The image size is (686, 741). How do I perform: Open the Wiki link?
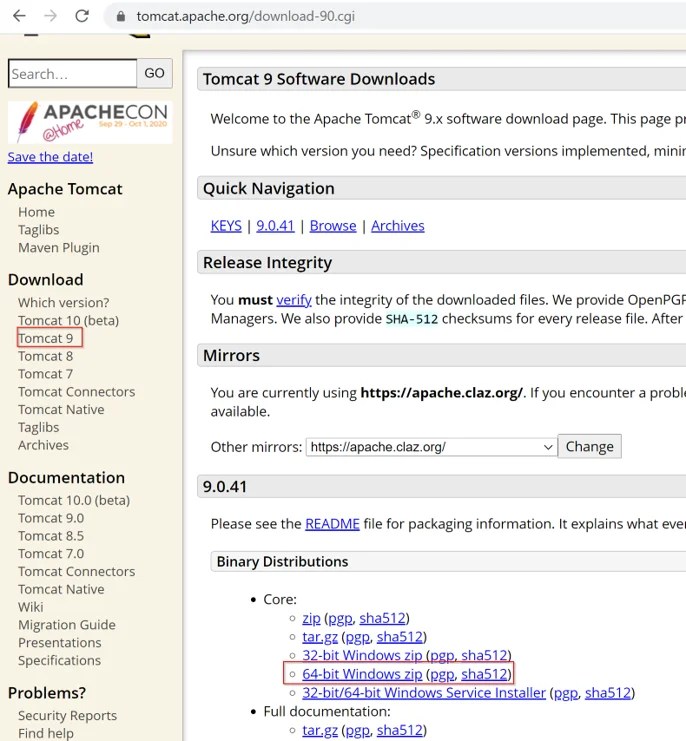click(x=31, y=607)
